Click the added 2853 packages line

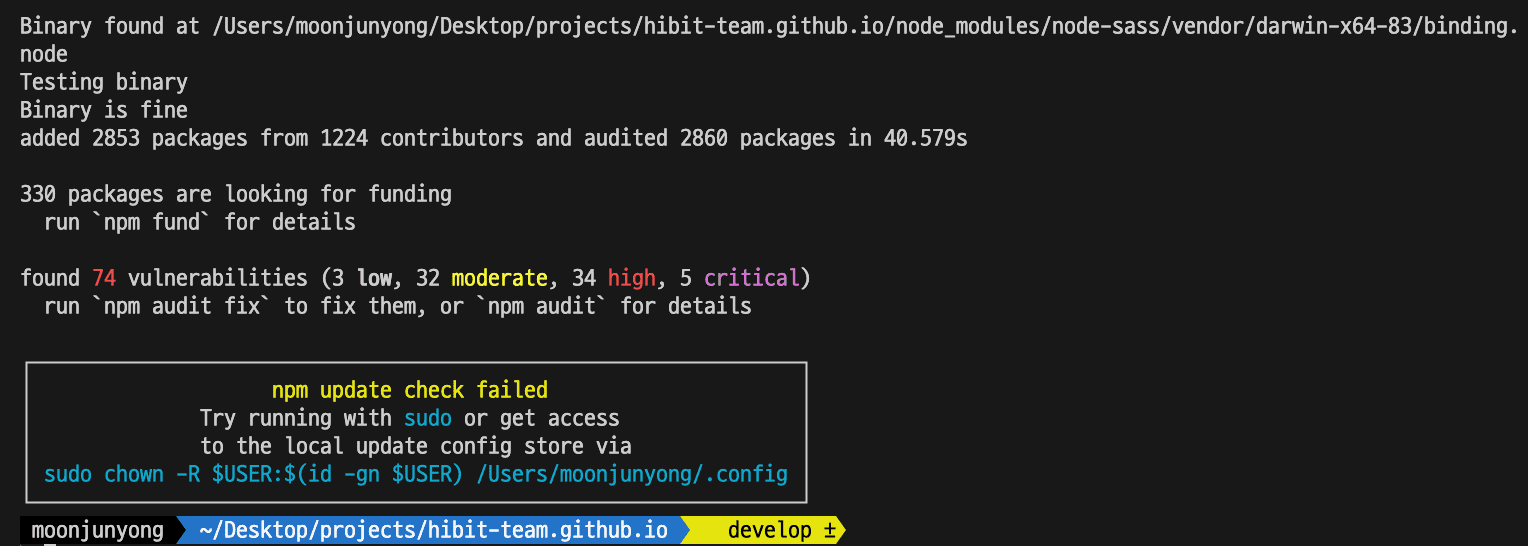click(494, 138)
